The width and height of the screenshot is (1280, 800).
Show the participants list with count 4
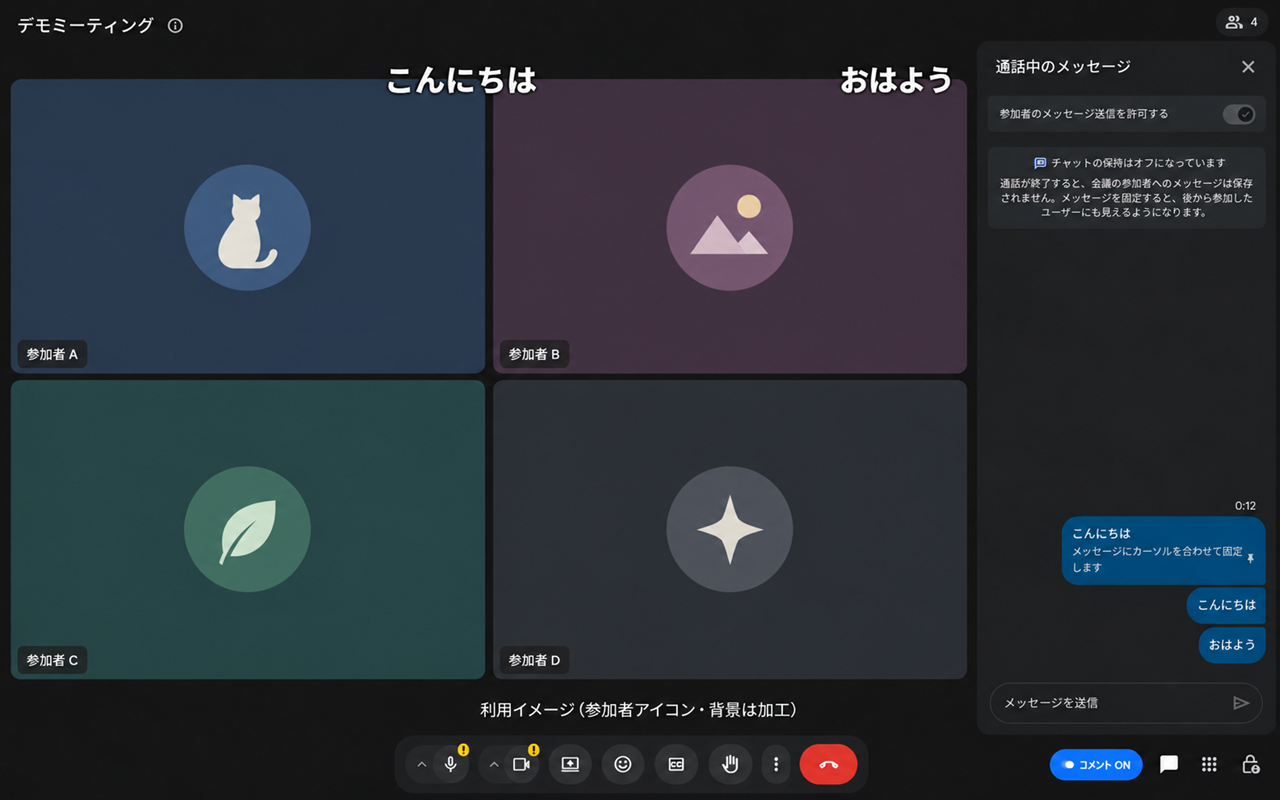1242,22
